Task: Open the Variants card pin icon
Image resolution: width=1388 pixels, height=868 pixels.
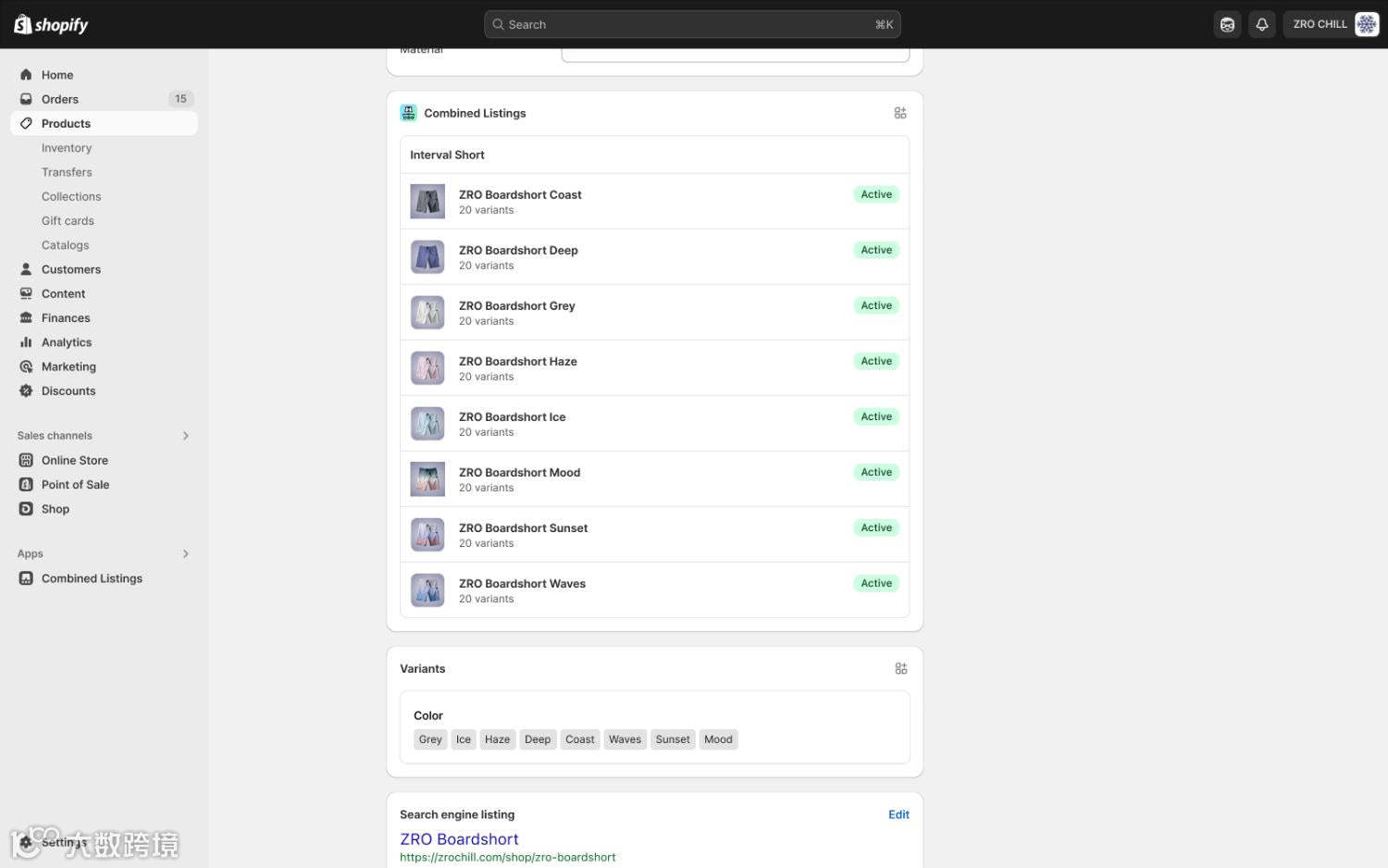Action: [x=900, y=668]
